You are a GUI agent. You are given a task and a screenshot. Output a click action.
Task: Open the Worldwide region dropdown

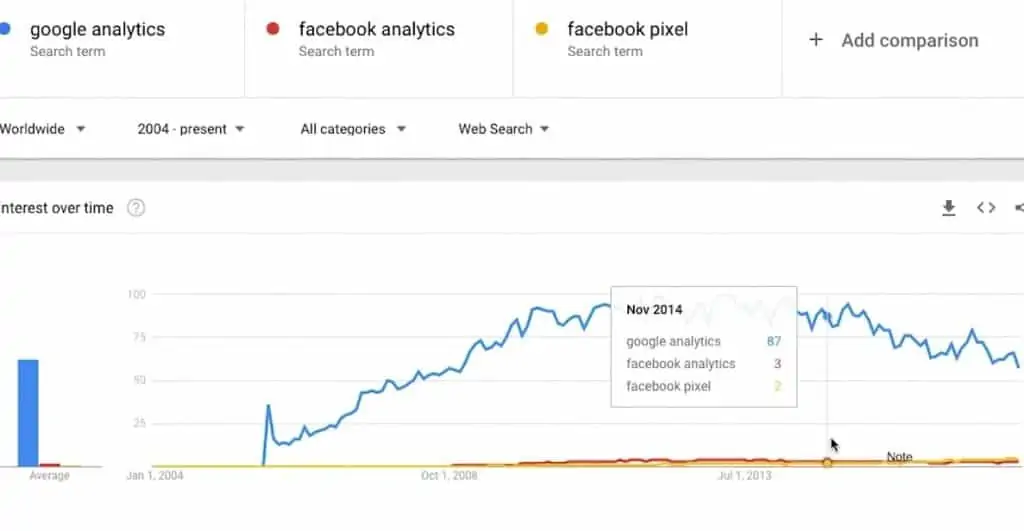(43, 129)
